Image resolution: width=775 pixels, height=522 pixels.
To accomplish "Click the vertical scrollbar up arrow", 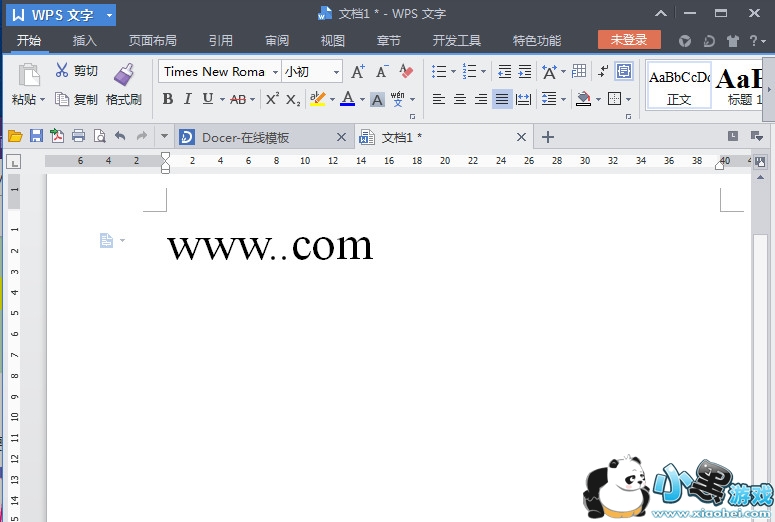I will (x=760, y=177).
